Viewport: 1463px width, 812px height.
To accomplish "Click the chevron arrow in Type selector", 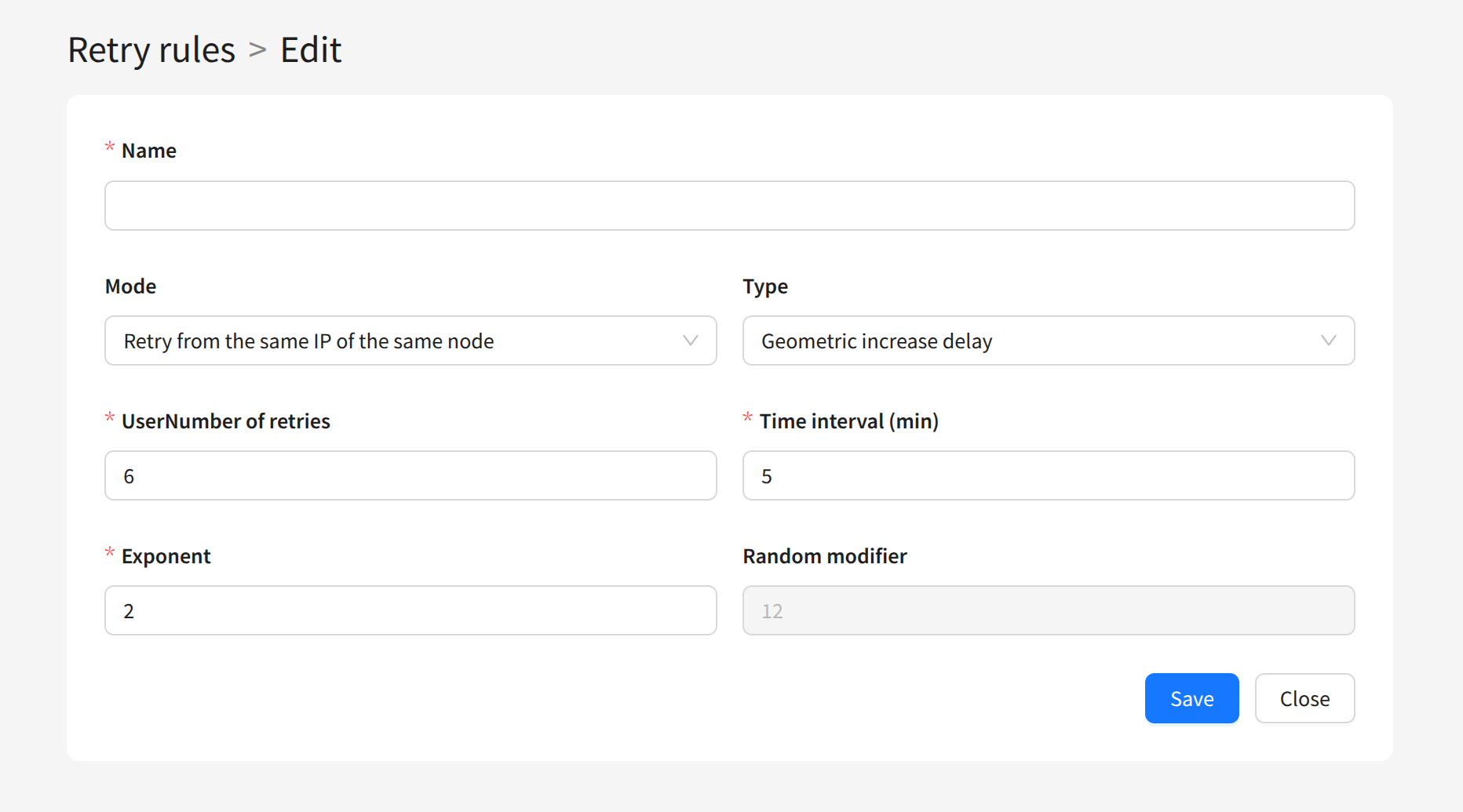I will coord(1328,340).
